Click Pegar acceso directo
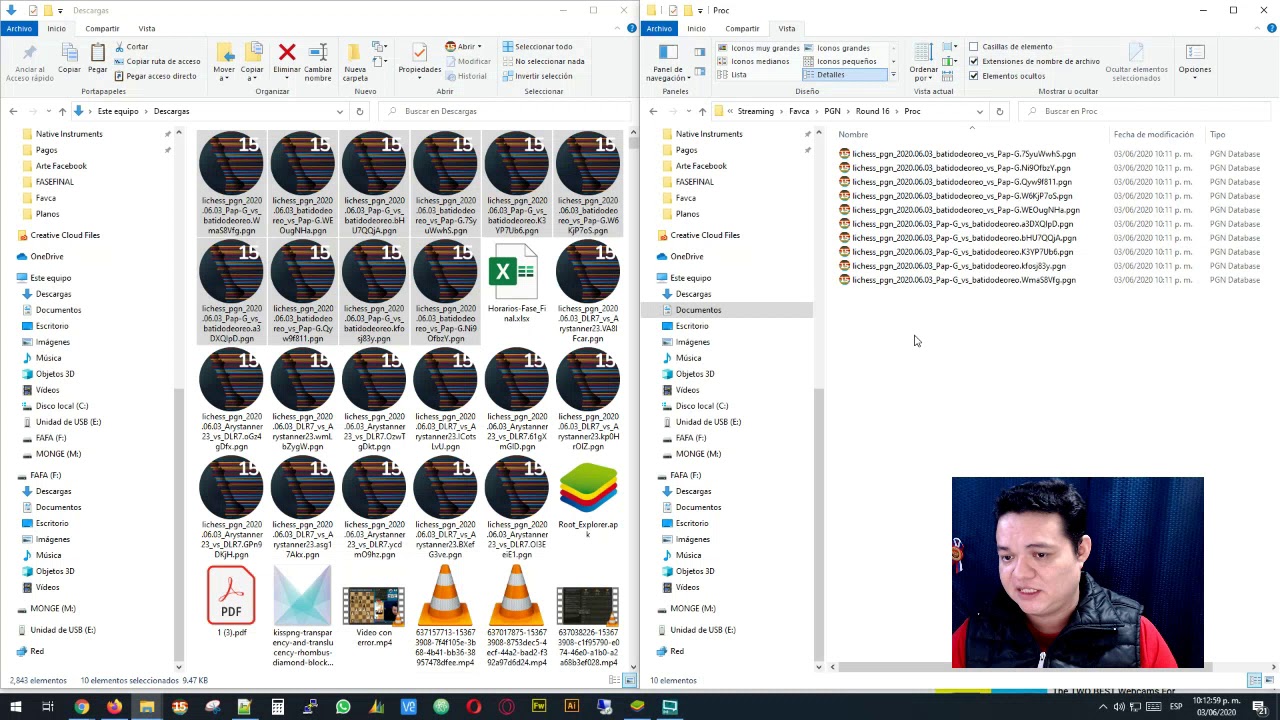Viewport: 1280px width, 720px height. pos(156,76)
